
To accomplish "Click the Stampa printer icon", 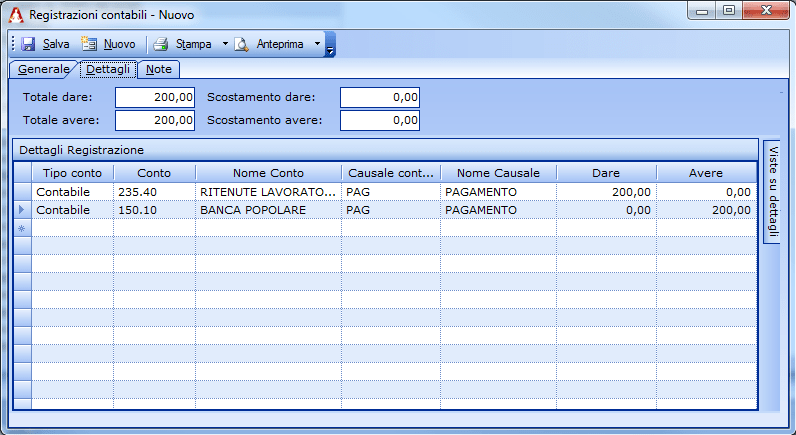I will 161,44.
